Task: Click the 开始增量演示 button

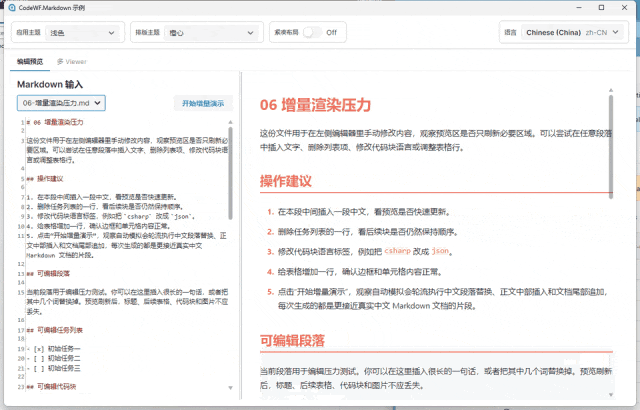Action: click(203, 103)
